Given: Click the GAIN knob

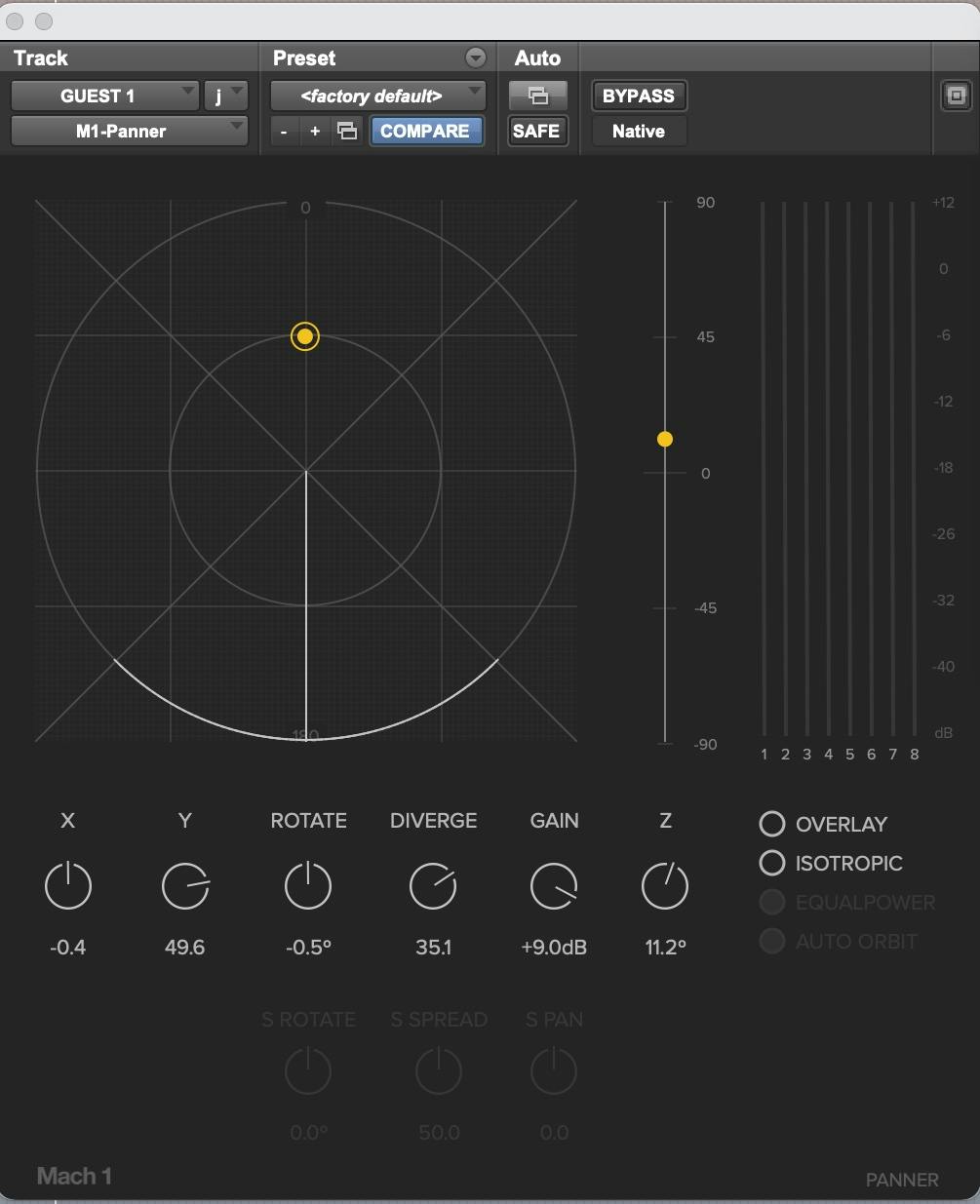Looking at the screenshot, I should tap(554, 886).
